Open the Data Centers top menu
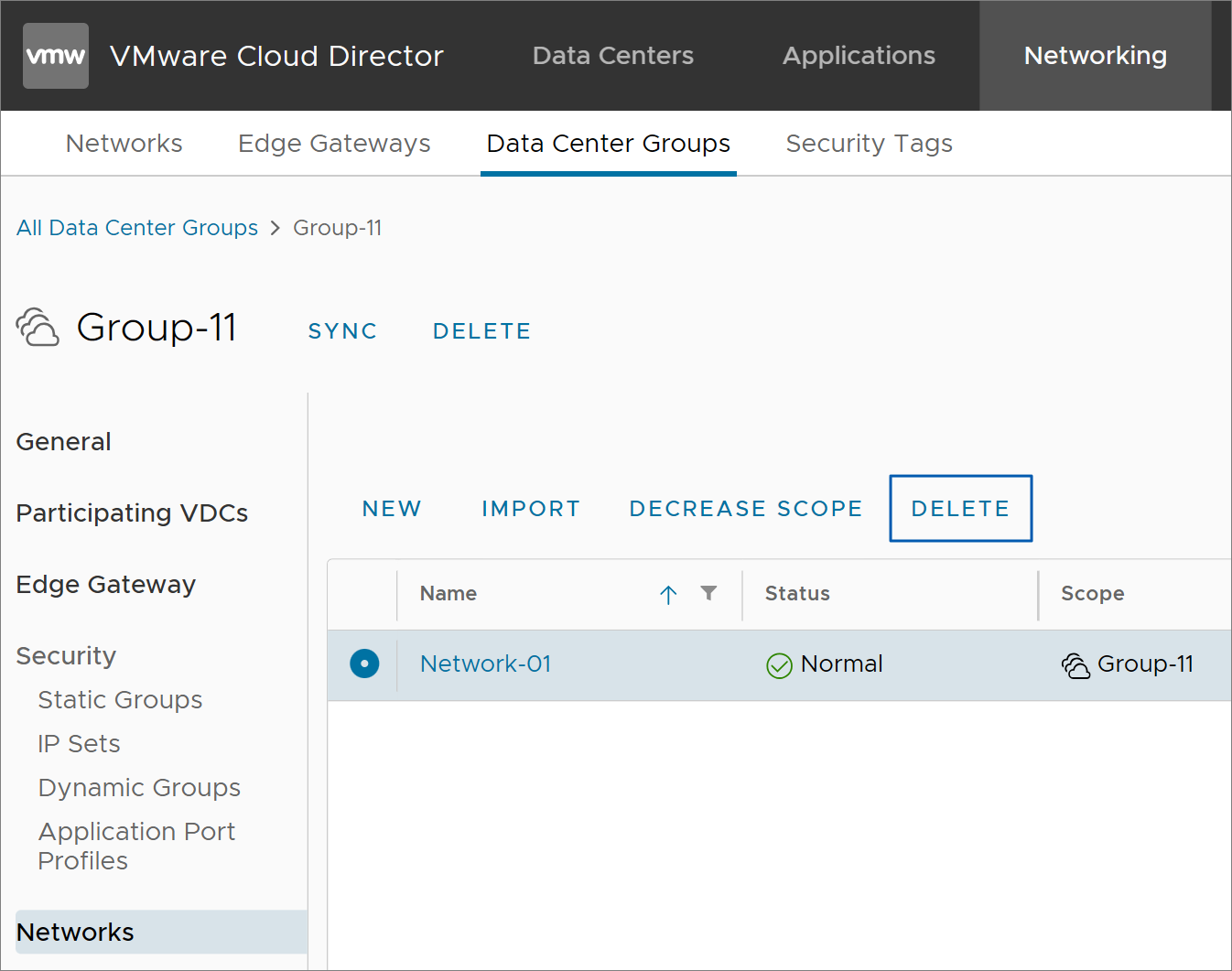 coord(613,56)
